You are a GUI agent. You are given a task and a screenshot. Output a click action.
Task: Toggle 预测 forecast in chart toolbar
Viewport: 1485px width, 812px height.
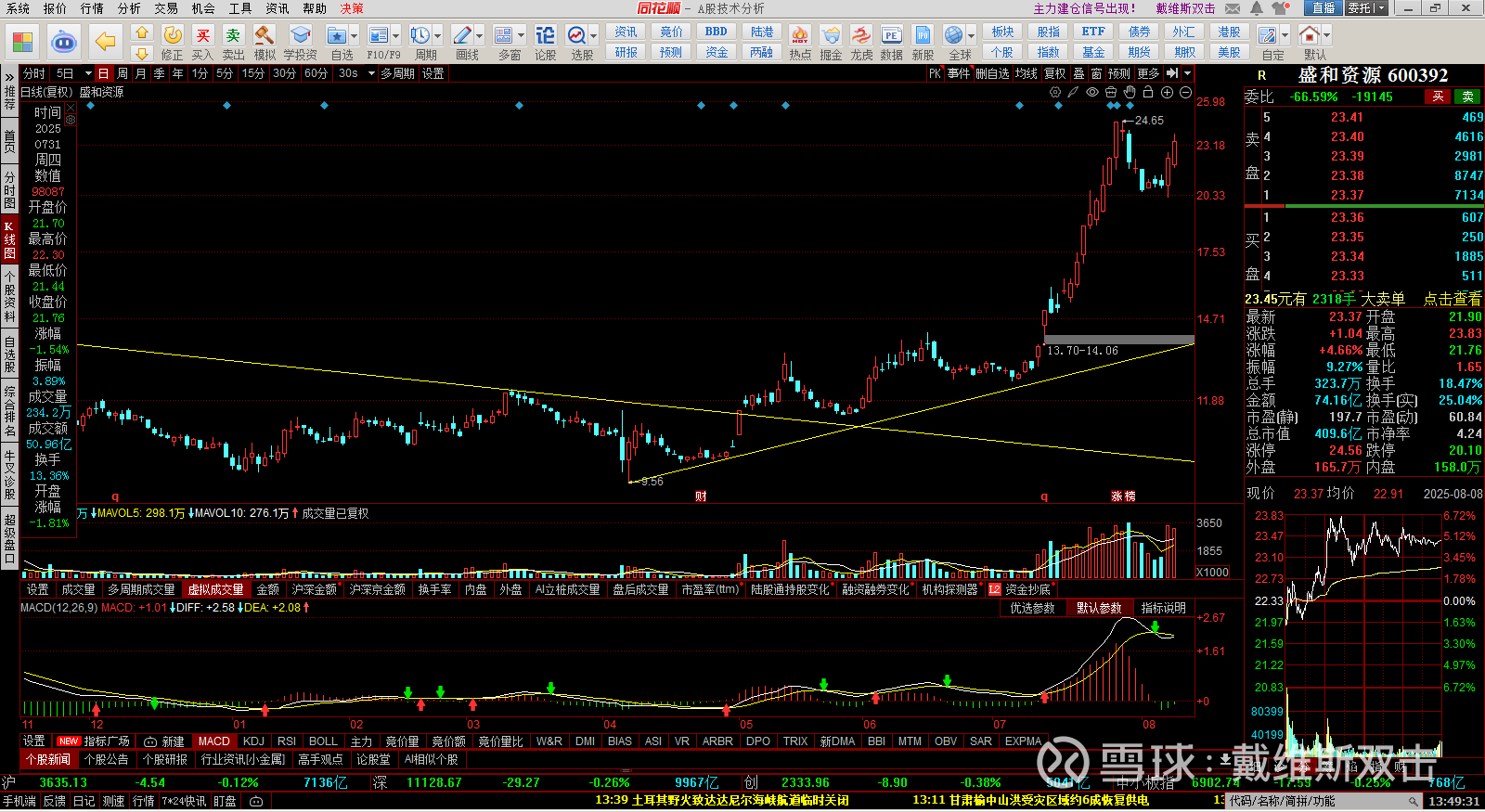click(x=1119, y=73)
